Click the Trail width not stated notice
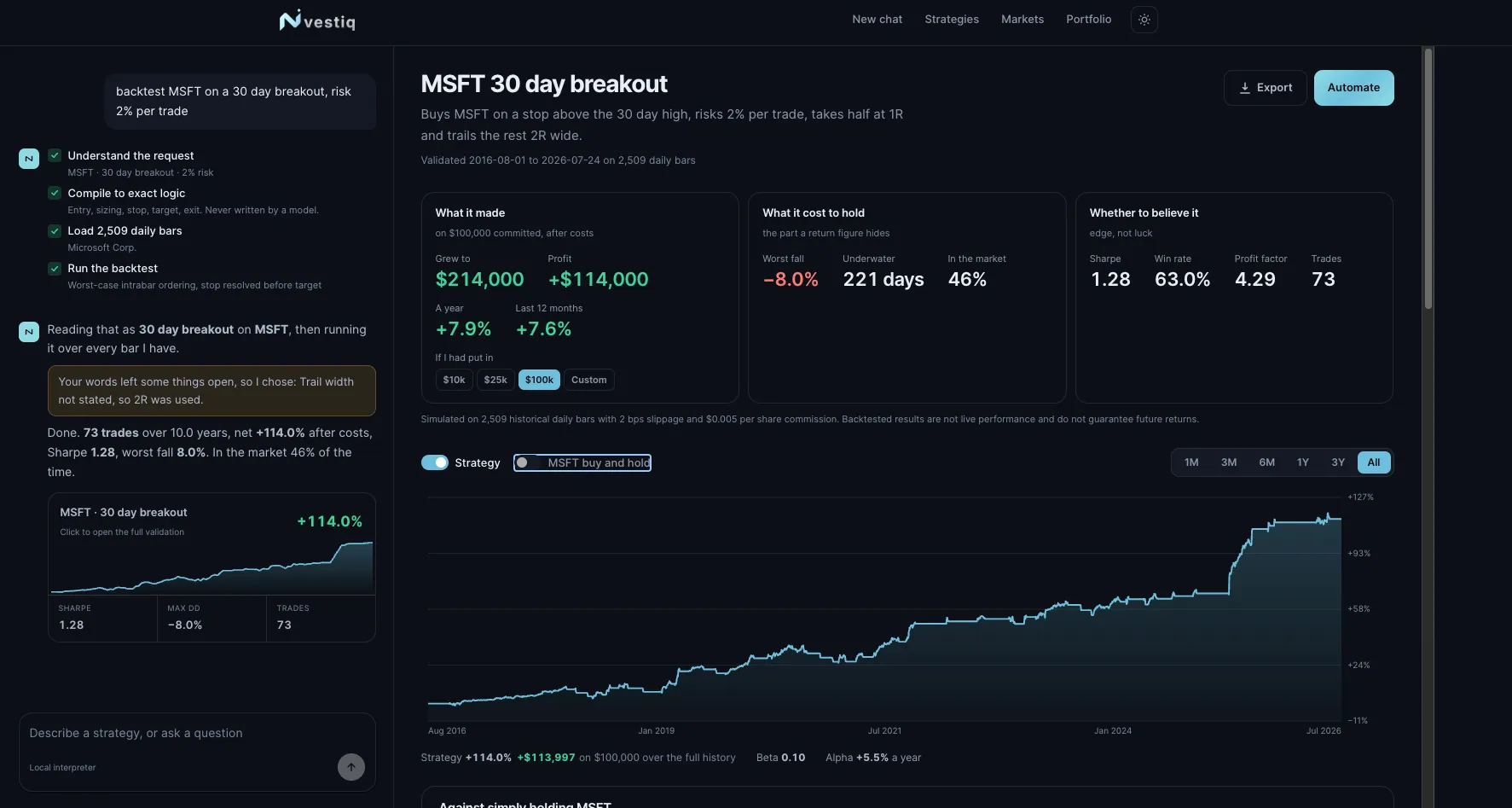The image size is (1512, 808). pos(211,391)
